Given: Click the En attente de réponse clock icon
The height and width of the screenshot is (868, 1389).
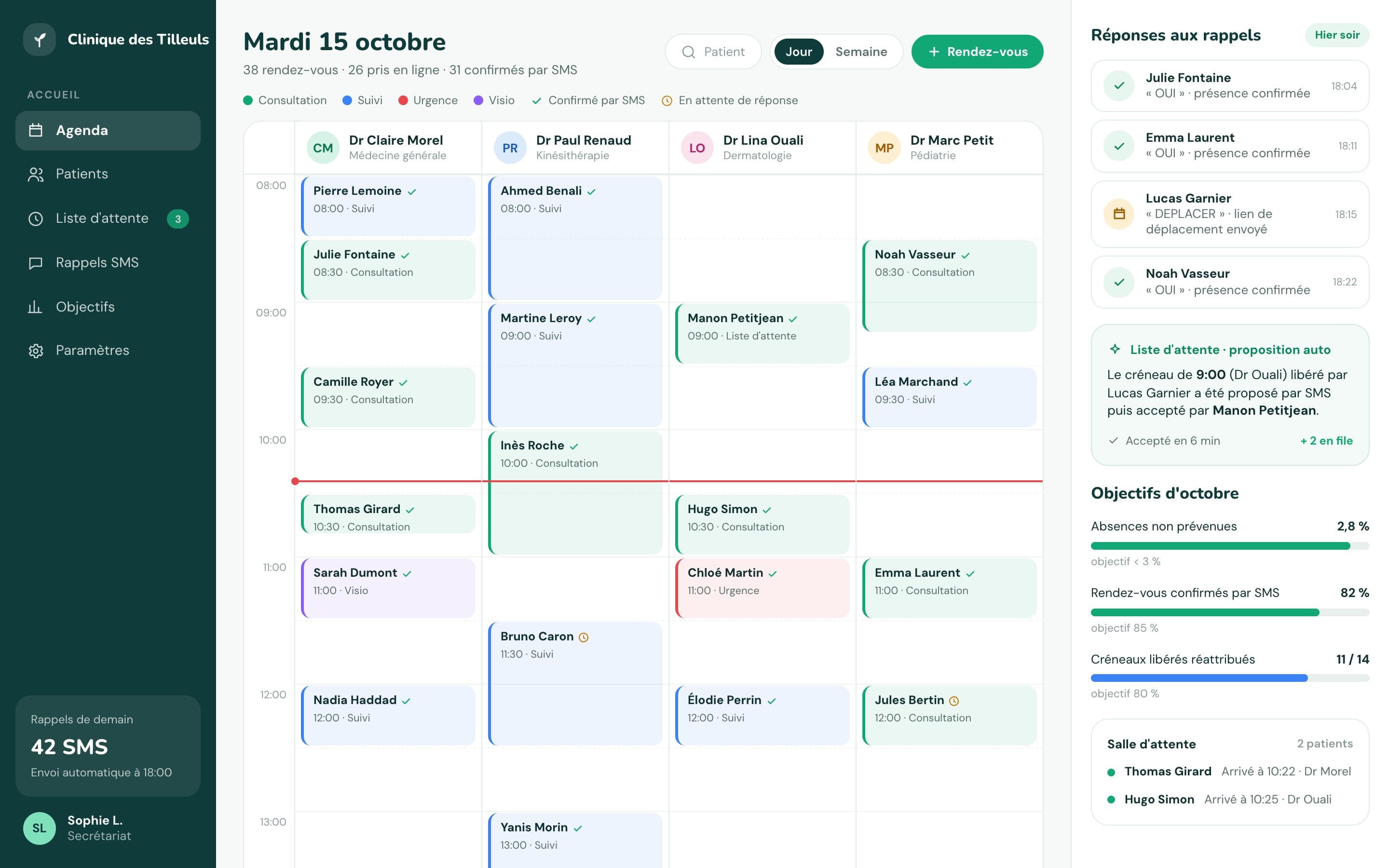Looking at the screenshot, I should [x=667, y=101].
